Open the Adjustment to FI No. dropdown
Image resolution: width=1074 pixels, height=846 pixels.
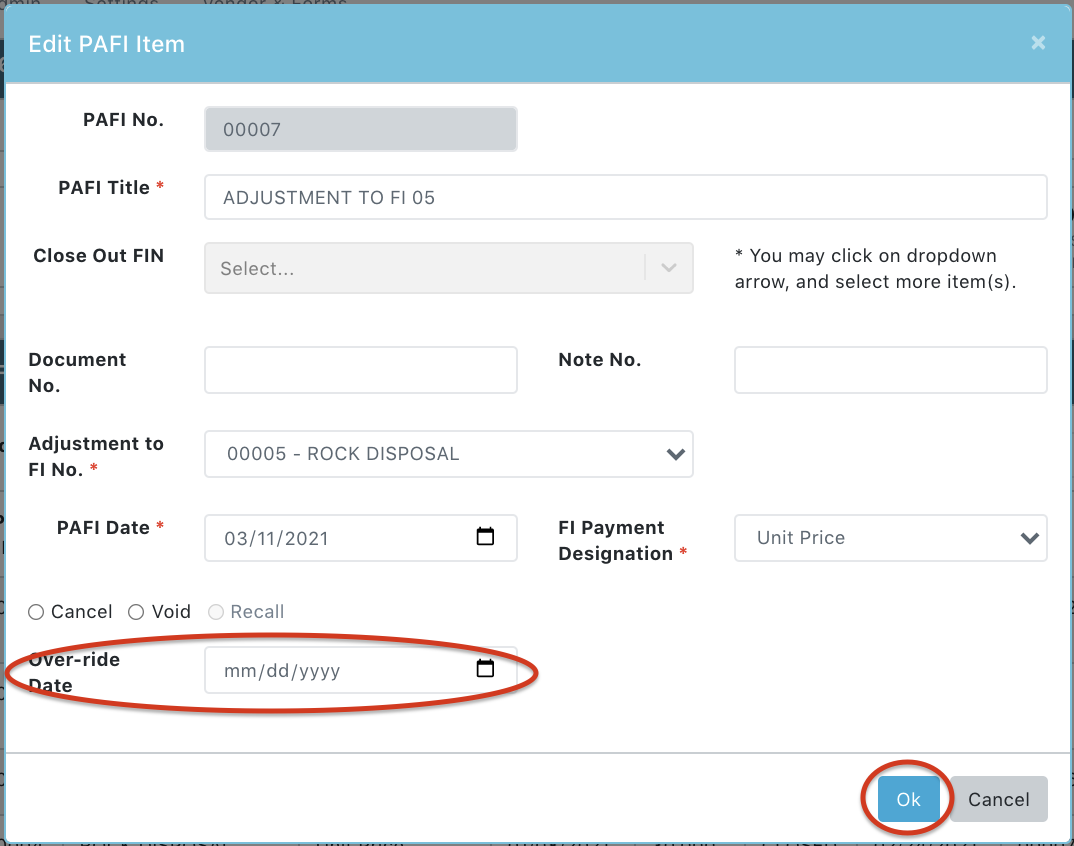coord(448,454)
